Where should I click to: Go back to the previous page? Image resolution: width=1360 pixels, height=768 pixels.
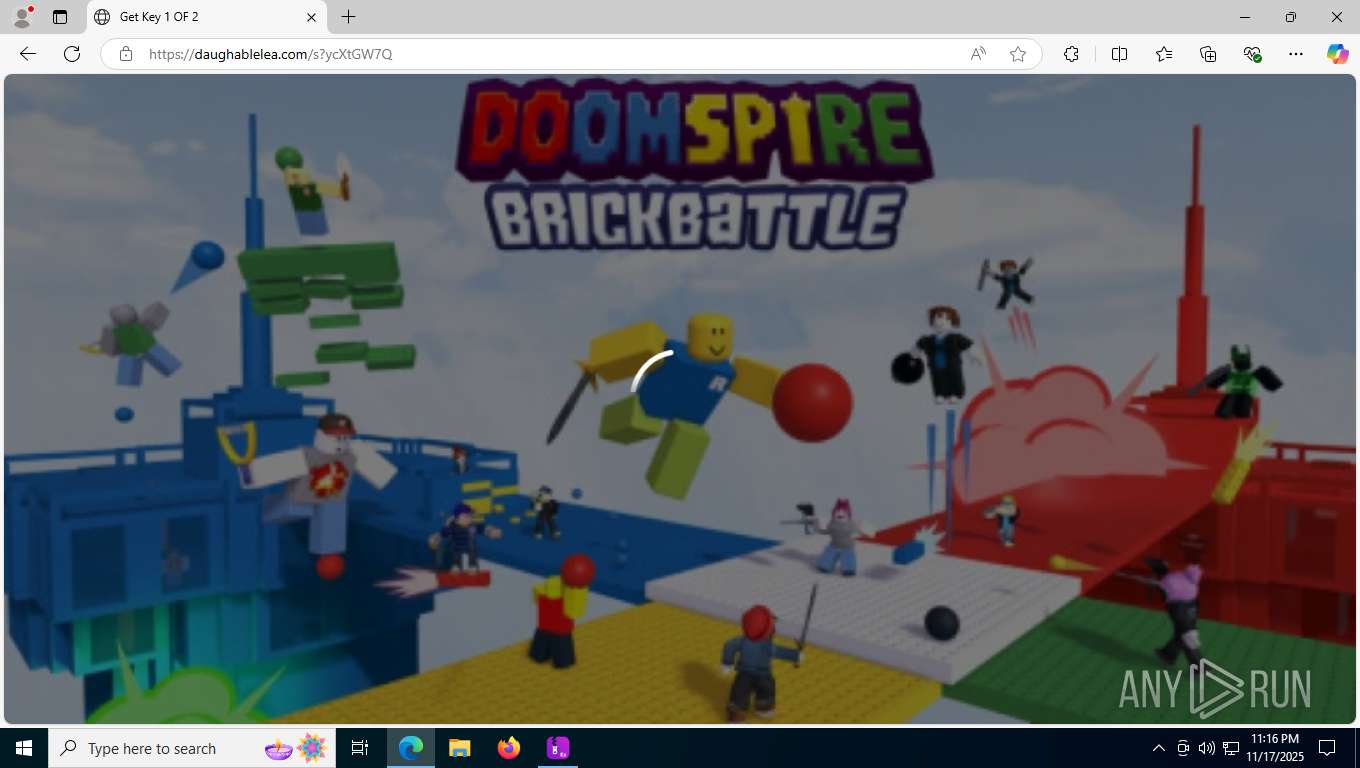coord(28,54)
